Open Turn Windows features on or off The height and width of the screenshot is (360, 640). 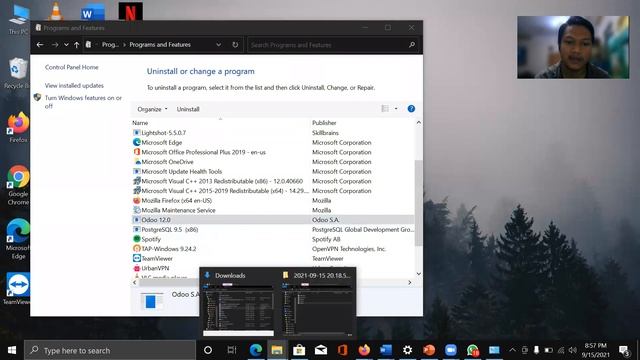(x=83, y=102)
